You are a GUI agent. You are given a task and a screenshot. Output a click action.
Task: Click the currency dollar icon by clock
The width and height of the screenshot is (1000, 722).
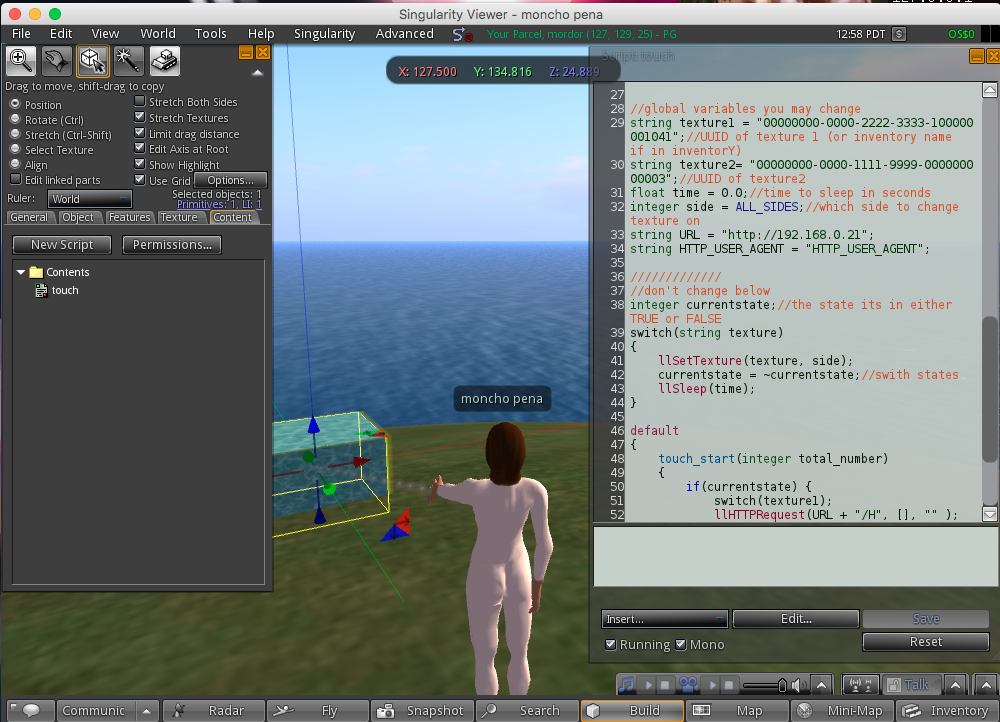[899, 34]
